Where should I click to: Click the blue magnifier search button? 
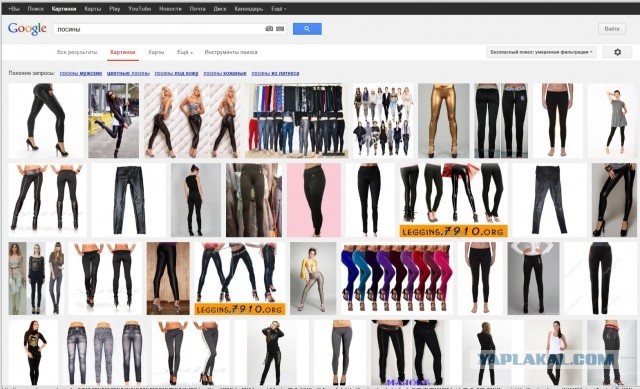(x=307, y=29)
